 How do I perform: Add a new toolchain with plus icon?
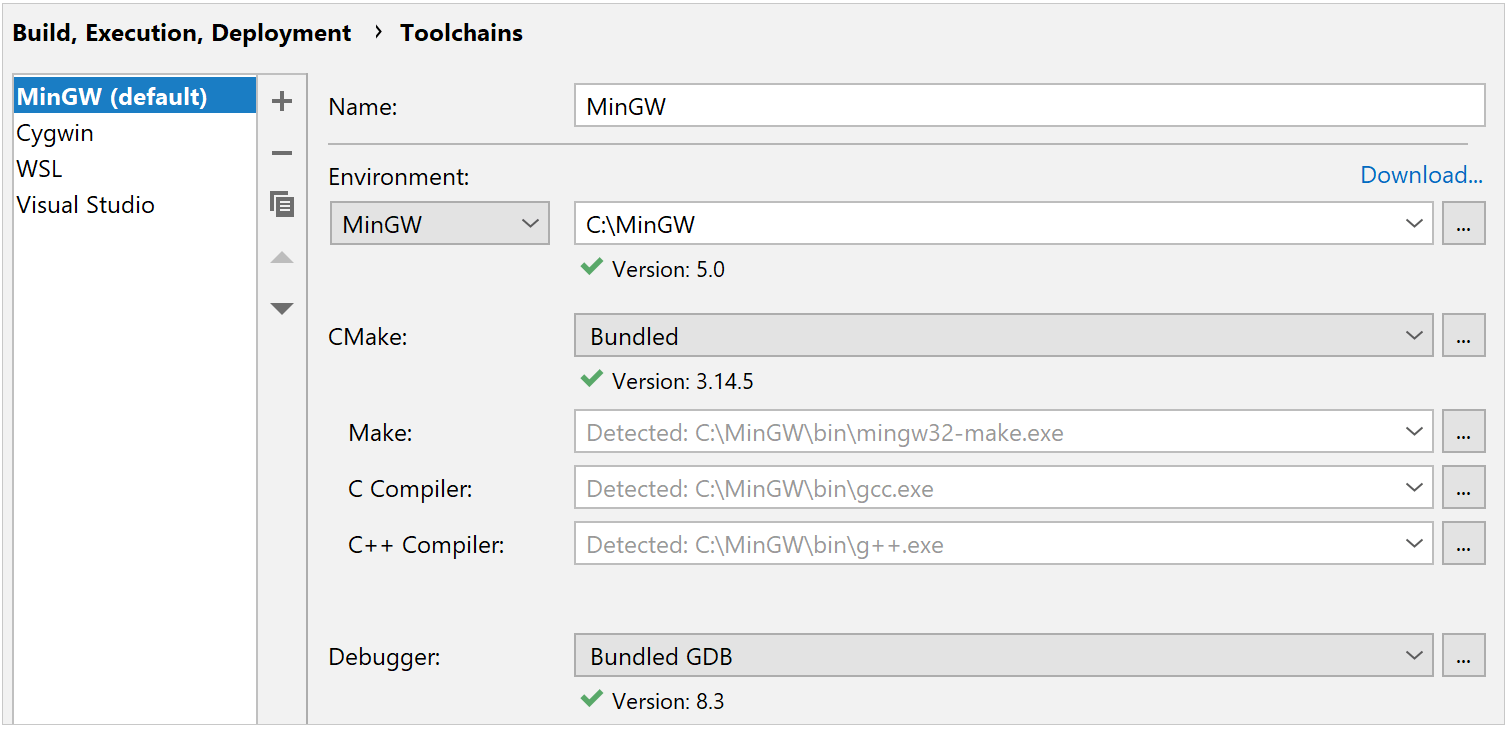click(x=282, y=101)
